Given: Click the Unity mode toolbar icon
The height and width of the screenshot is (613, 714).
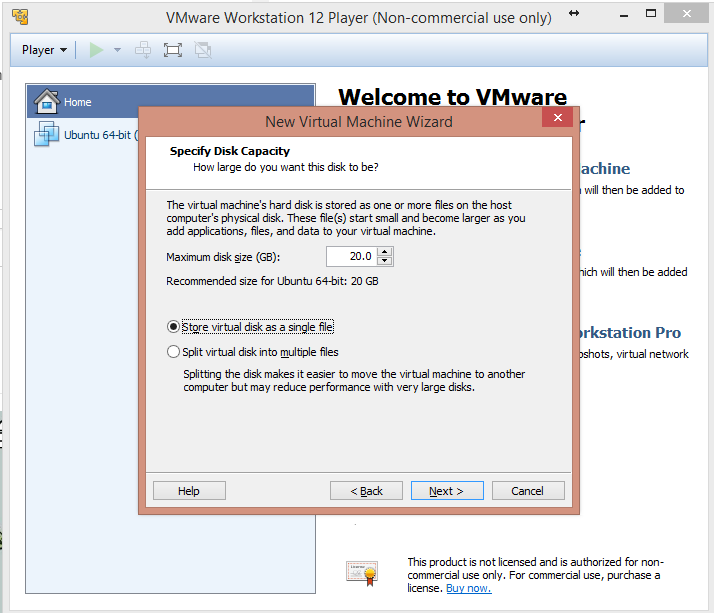Looking at the screenshot, I should click(203, 50).
